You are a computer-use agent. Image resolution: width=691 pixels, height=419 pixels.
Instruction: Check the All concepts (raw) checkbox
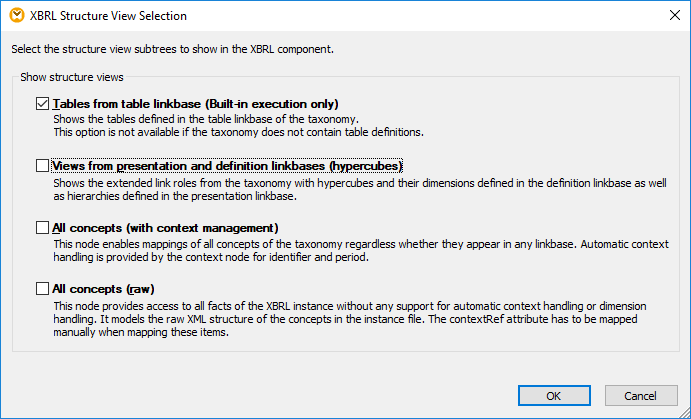[42, 289]
